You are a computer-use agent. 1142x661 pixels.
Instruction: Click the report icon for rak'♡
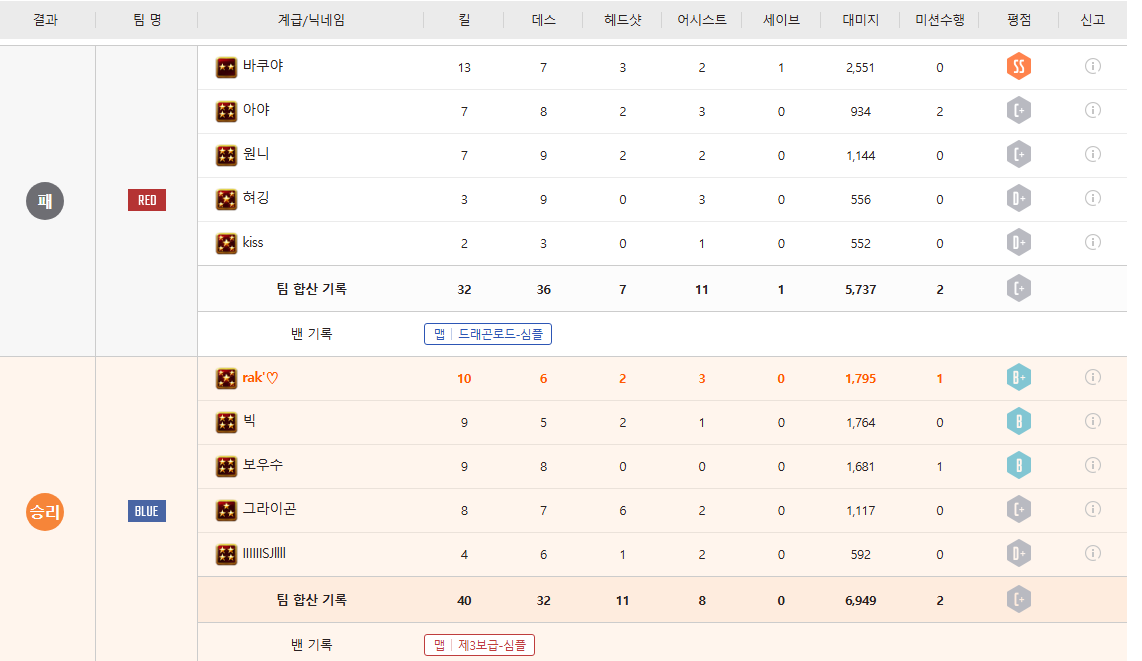tap(1092, 377)
